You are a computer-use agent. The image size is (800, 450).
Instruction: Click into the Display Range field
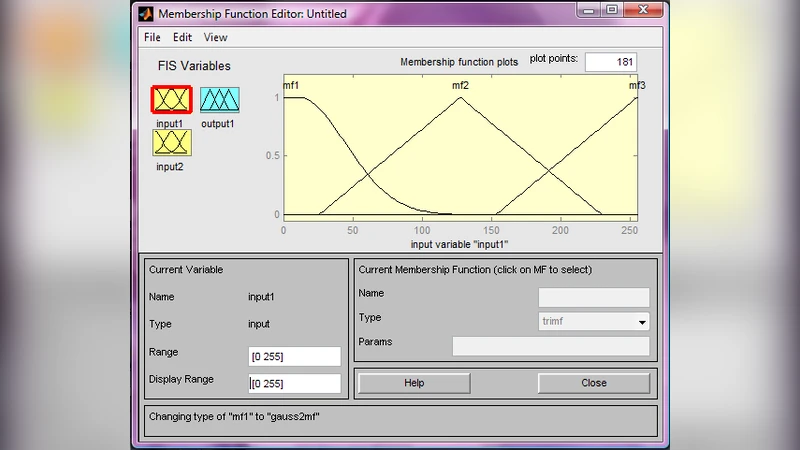295,383
